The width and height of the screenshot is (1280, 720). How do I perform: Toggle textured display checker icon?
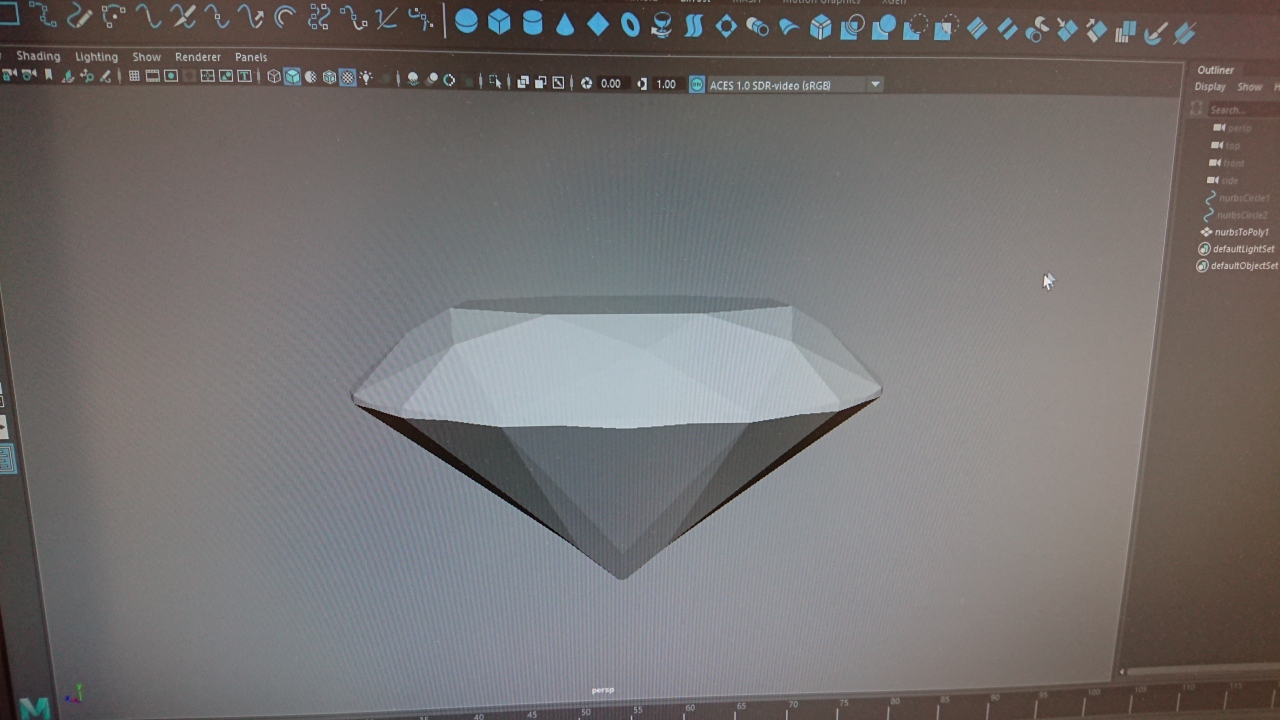pos(347,77)
